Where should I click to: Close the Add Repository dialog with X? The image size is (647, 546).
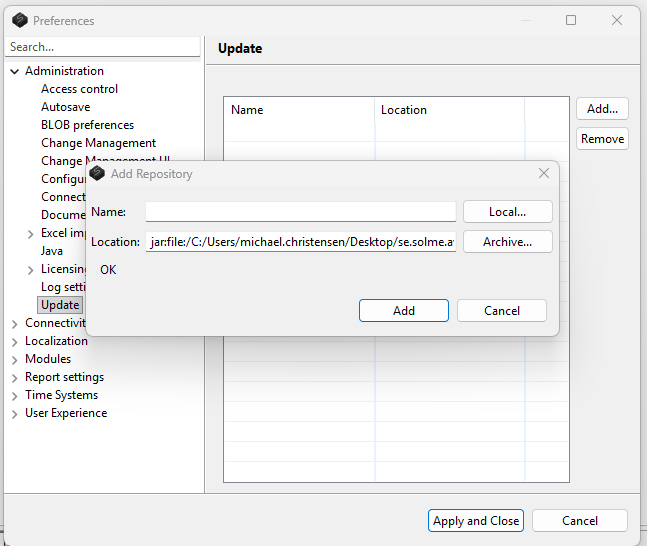544,173
